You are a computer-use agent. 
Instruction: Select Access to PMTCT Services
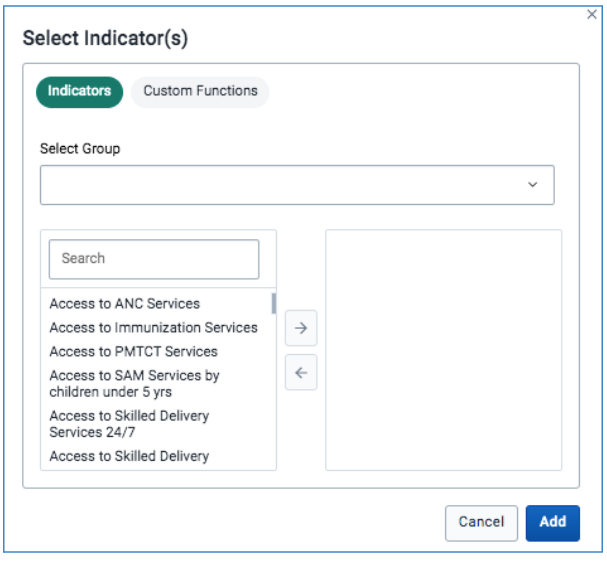(x=134, y=352)
